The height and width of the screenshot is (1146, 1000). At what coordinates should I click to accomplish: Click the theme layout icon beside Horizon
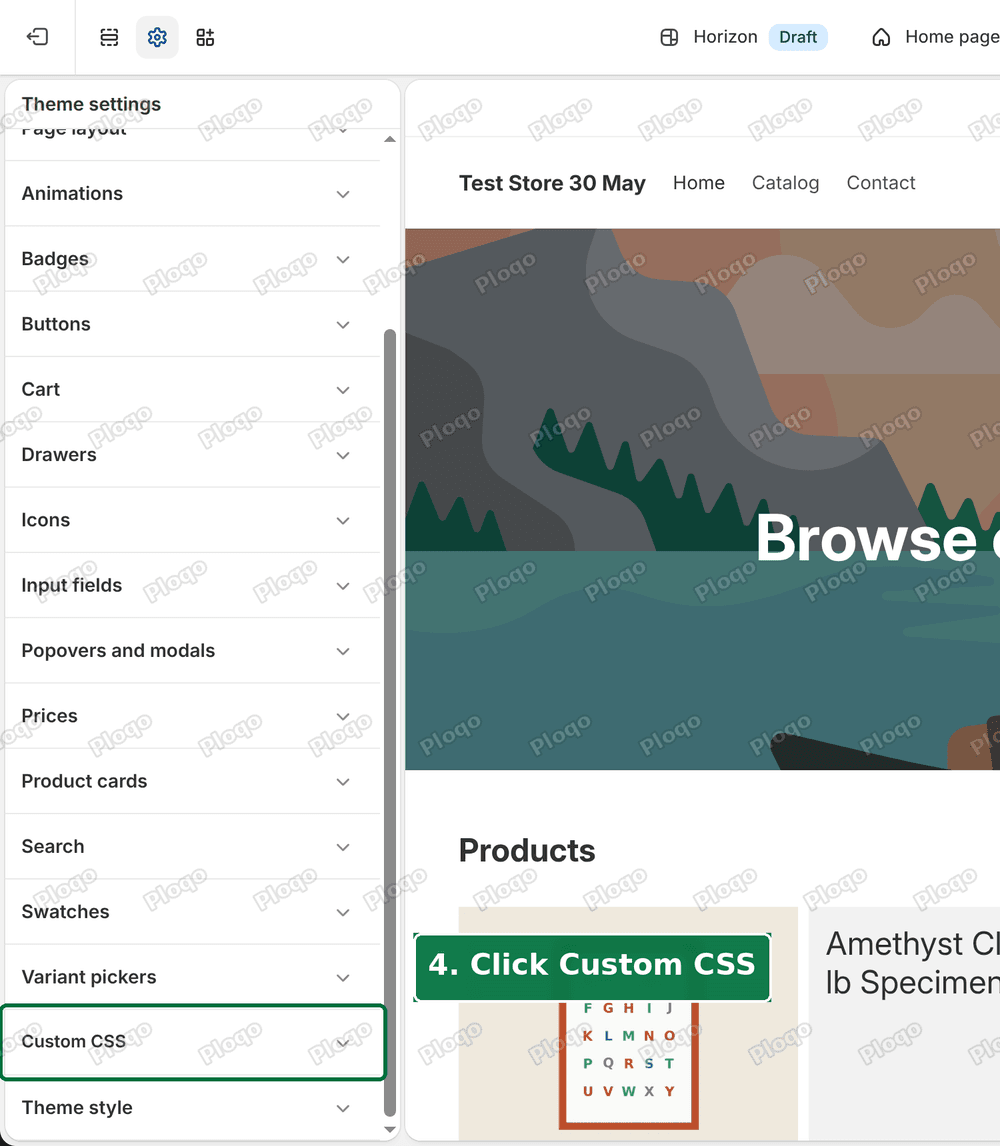coord(669,37)
